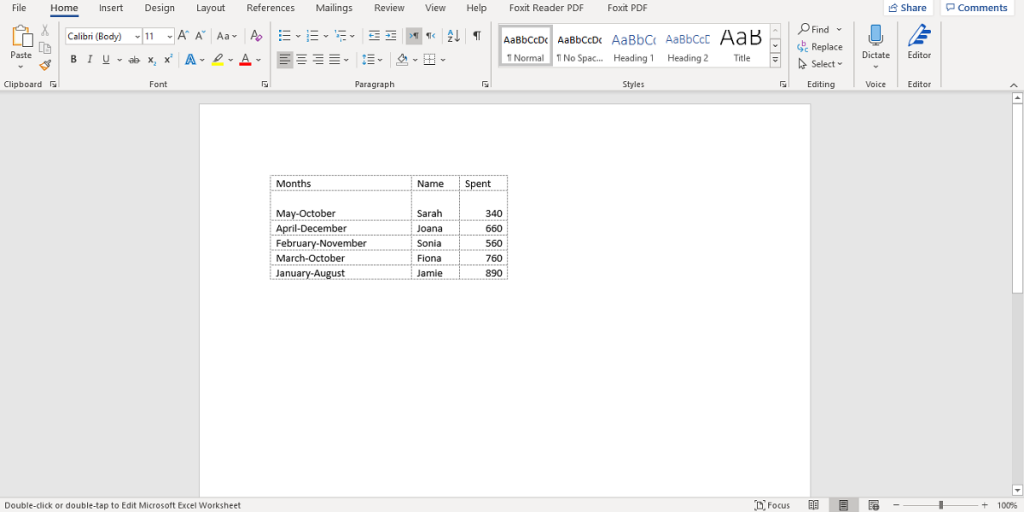
Task: Apply the Title style
Action: tap(741, 45)
